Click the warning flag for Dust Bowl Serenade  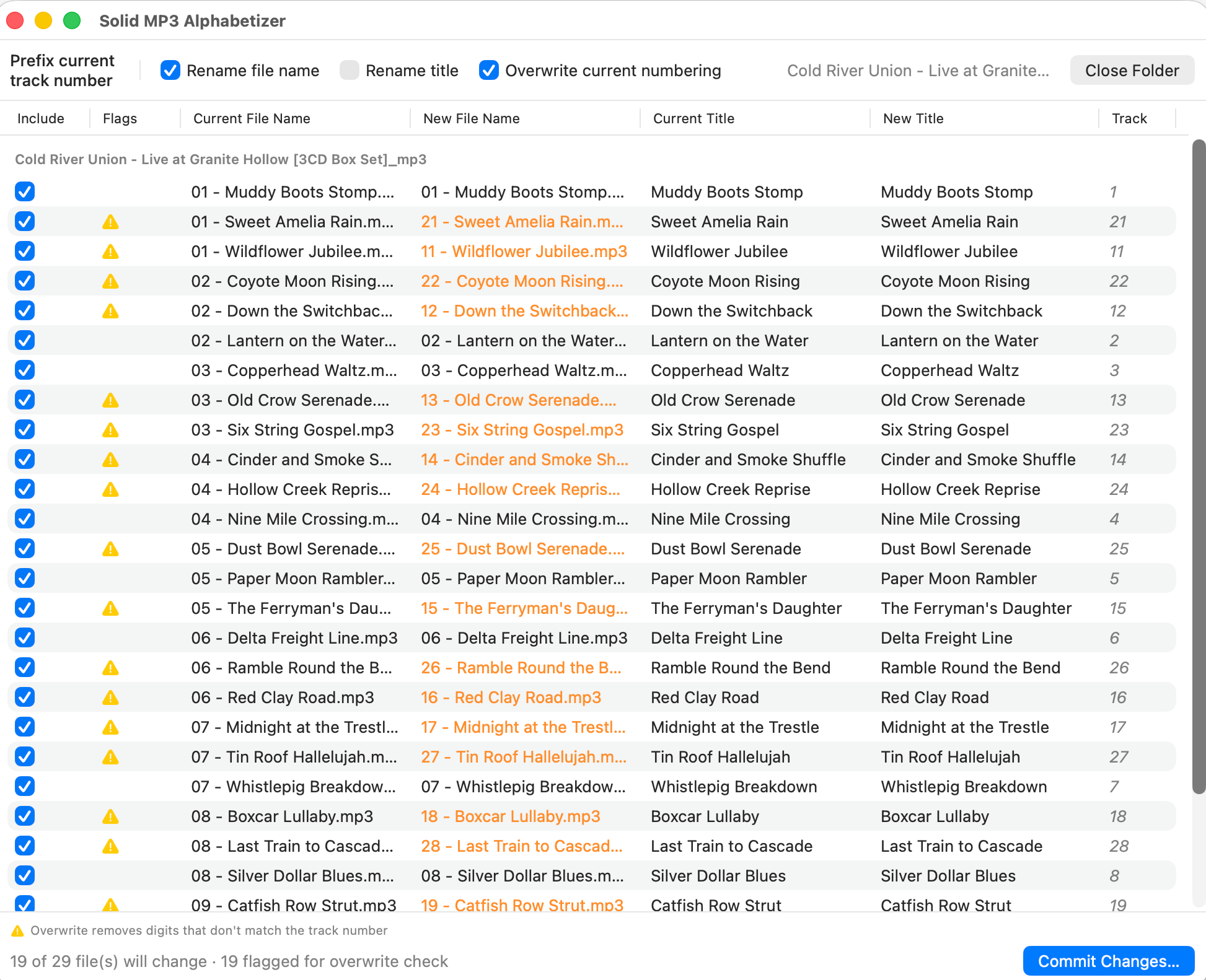point(110,549)
